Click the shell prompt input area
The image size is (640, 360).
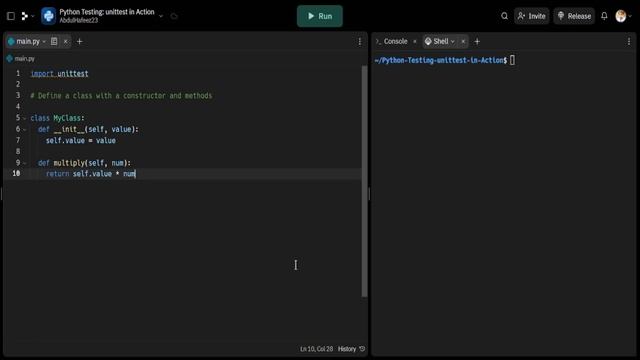click(512, 60)
